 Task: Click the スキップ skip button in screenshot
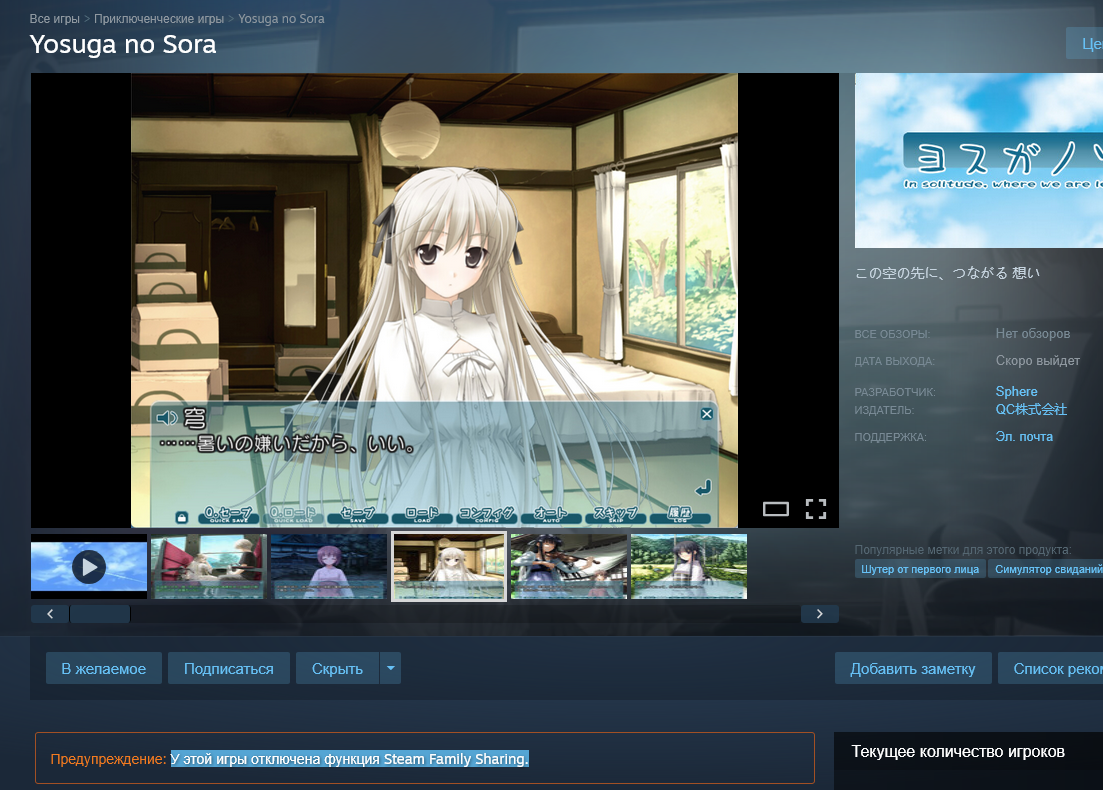[x=616, y=515]
